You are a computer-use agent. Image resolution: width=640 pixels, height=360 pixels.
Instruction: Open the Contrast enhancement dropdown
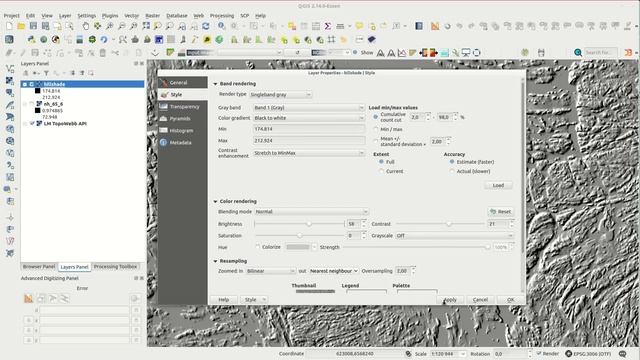click(309, 153)
